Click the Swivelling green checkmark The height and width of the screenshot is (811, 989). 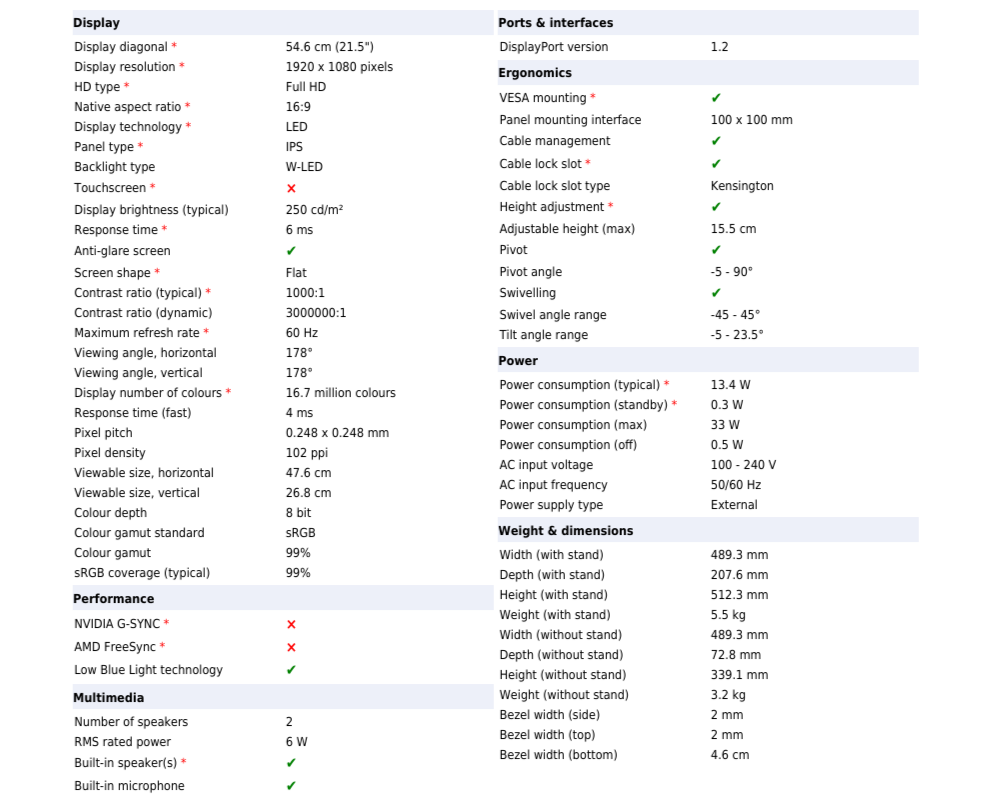[716, 293]
